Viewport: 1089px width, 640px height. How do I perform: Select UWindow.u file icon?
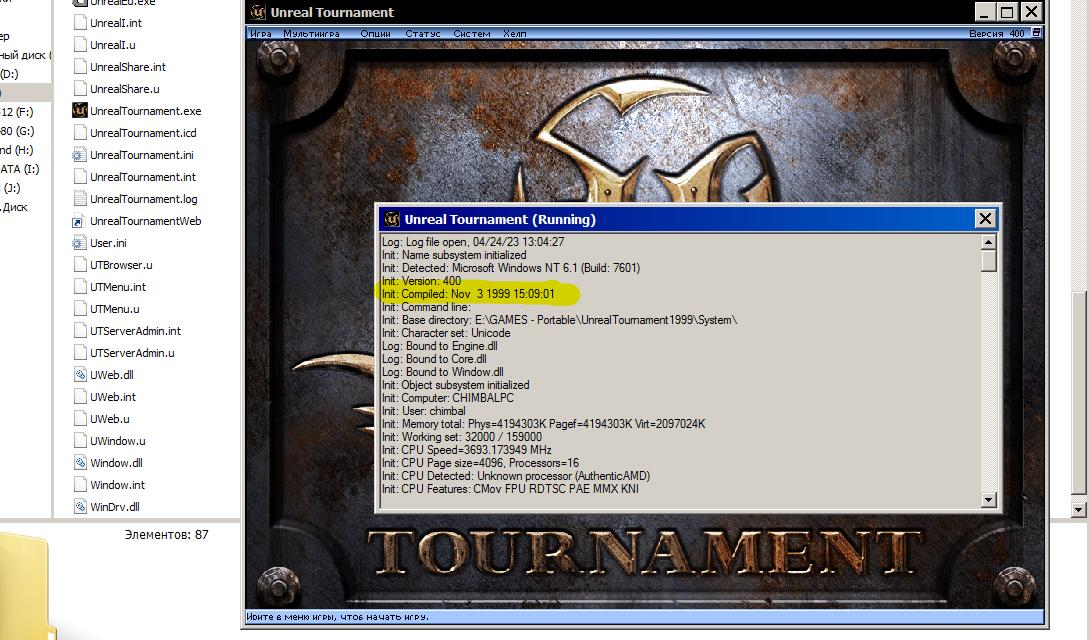[80, 441]
